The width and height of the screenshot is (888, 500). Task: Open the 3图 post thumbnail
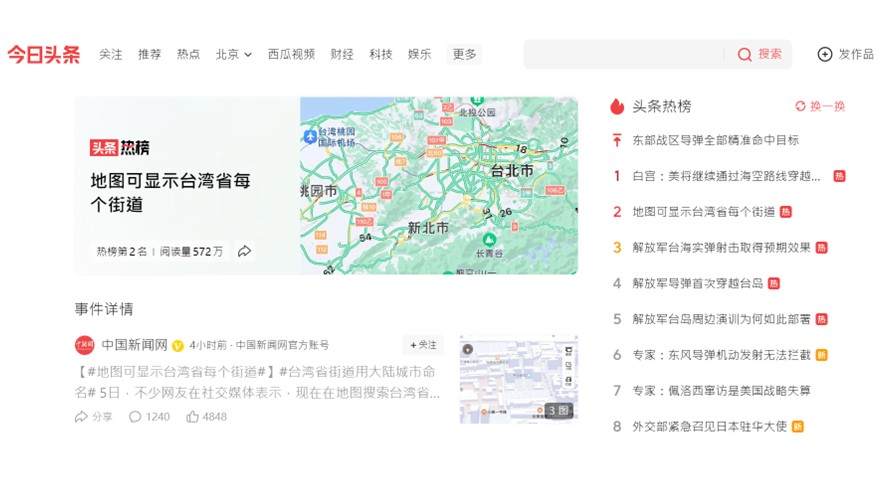tap(519, 379)
